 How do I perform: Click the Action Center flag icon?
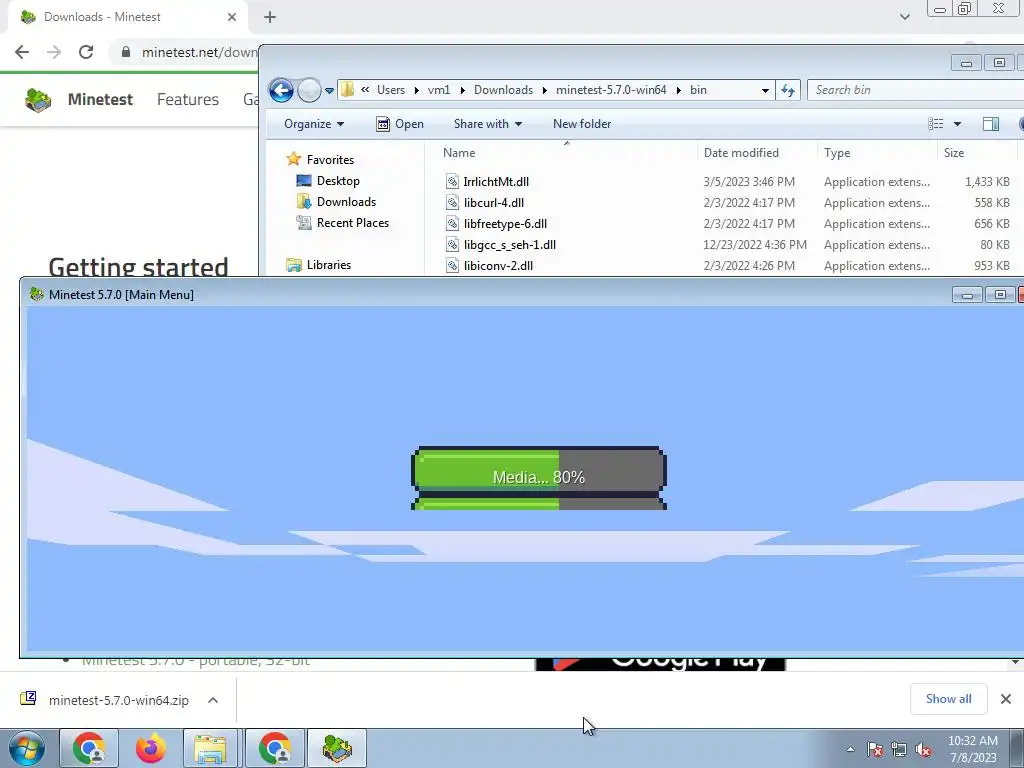click(x=875, y=750)
